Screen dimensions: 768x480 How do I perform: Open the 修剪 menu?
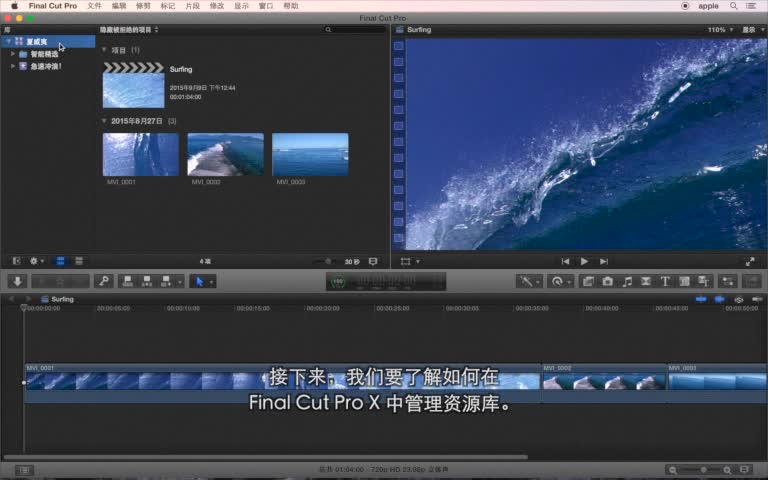[143, 6]
